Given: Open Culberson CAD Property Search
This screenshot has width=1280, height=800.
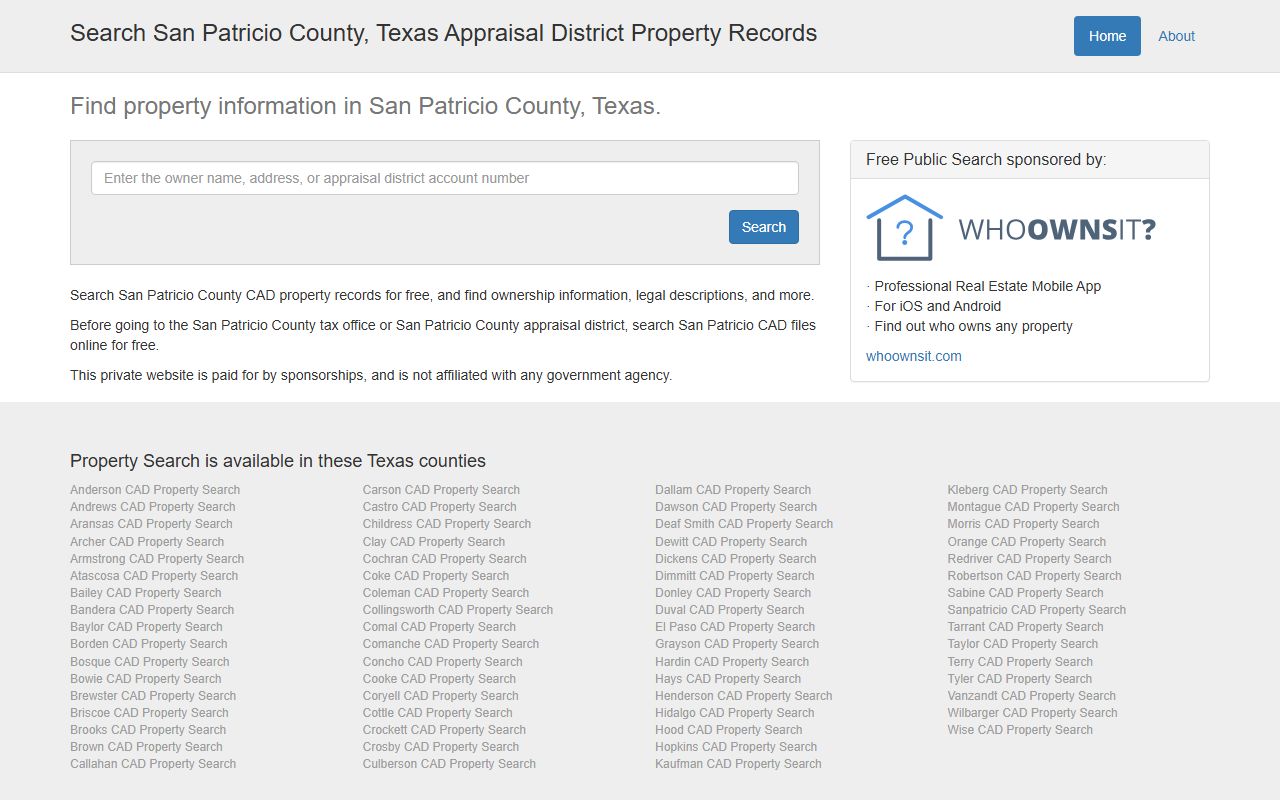Looking at the screenshot, I should coord(449,764).
